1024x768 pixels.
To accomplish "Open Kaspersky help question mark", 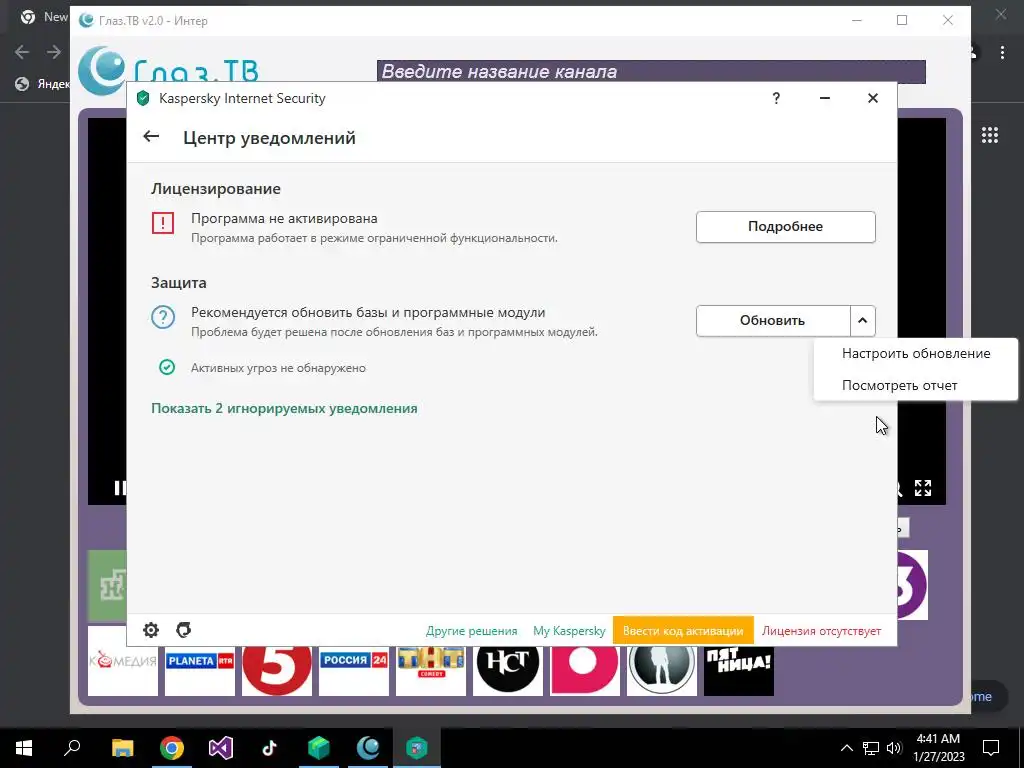I will click(776, 99).
